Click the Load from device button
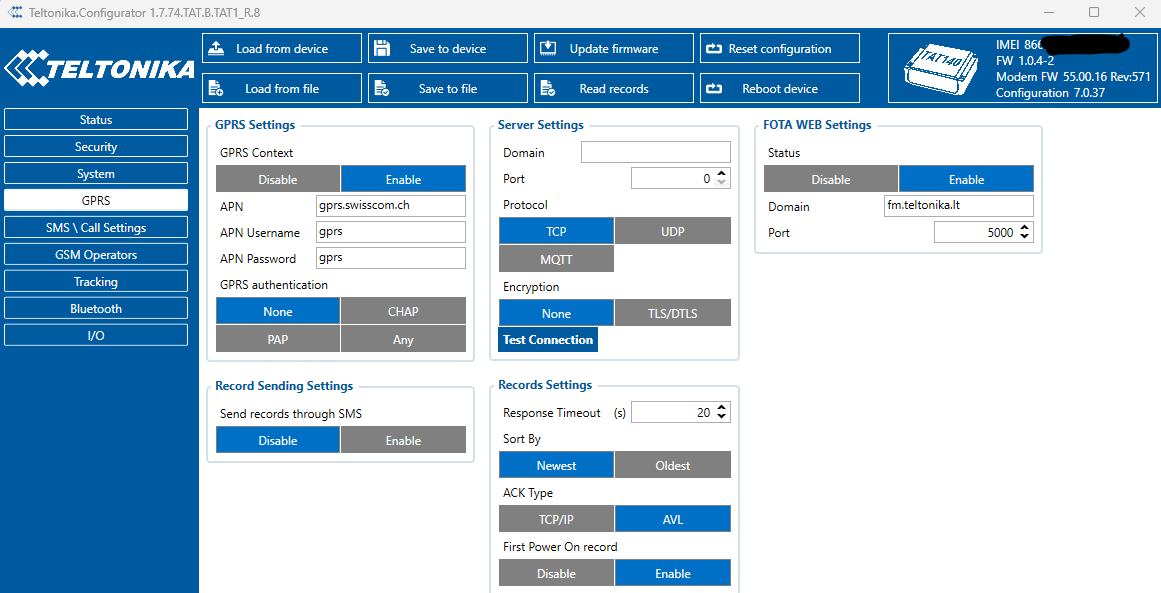1161x593 pixels. click(282, 48)
